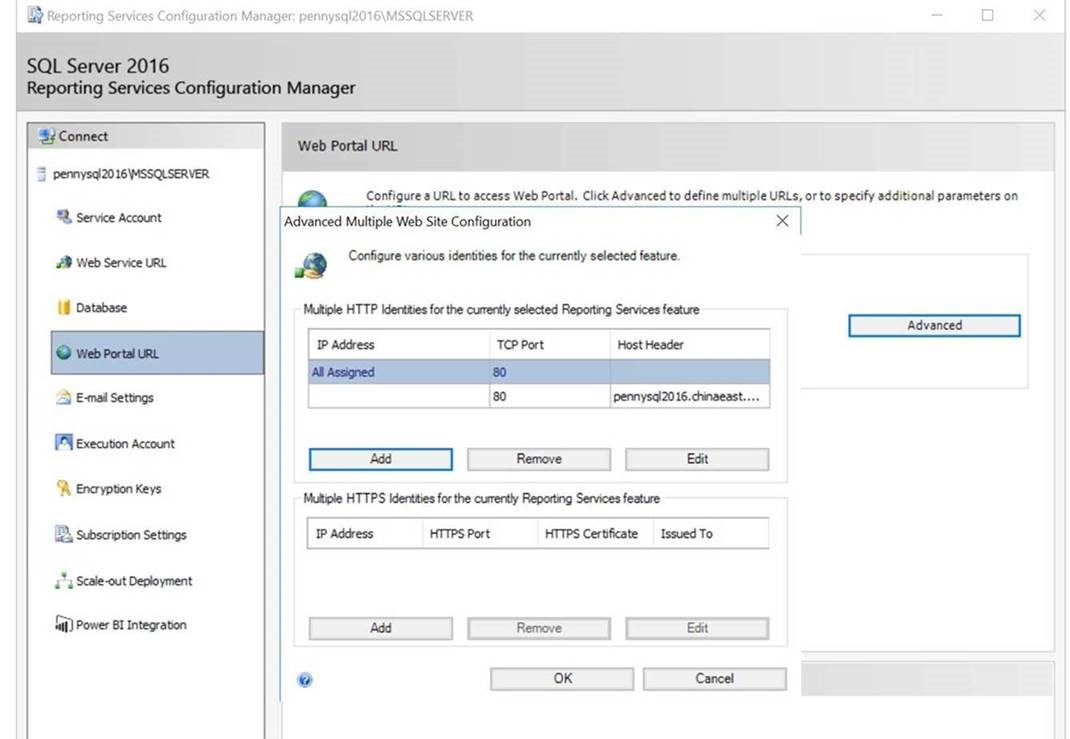Screen dimensions: 1070x739
Task: Edit the selected HTTP identity
Action: [697, 459]
